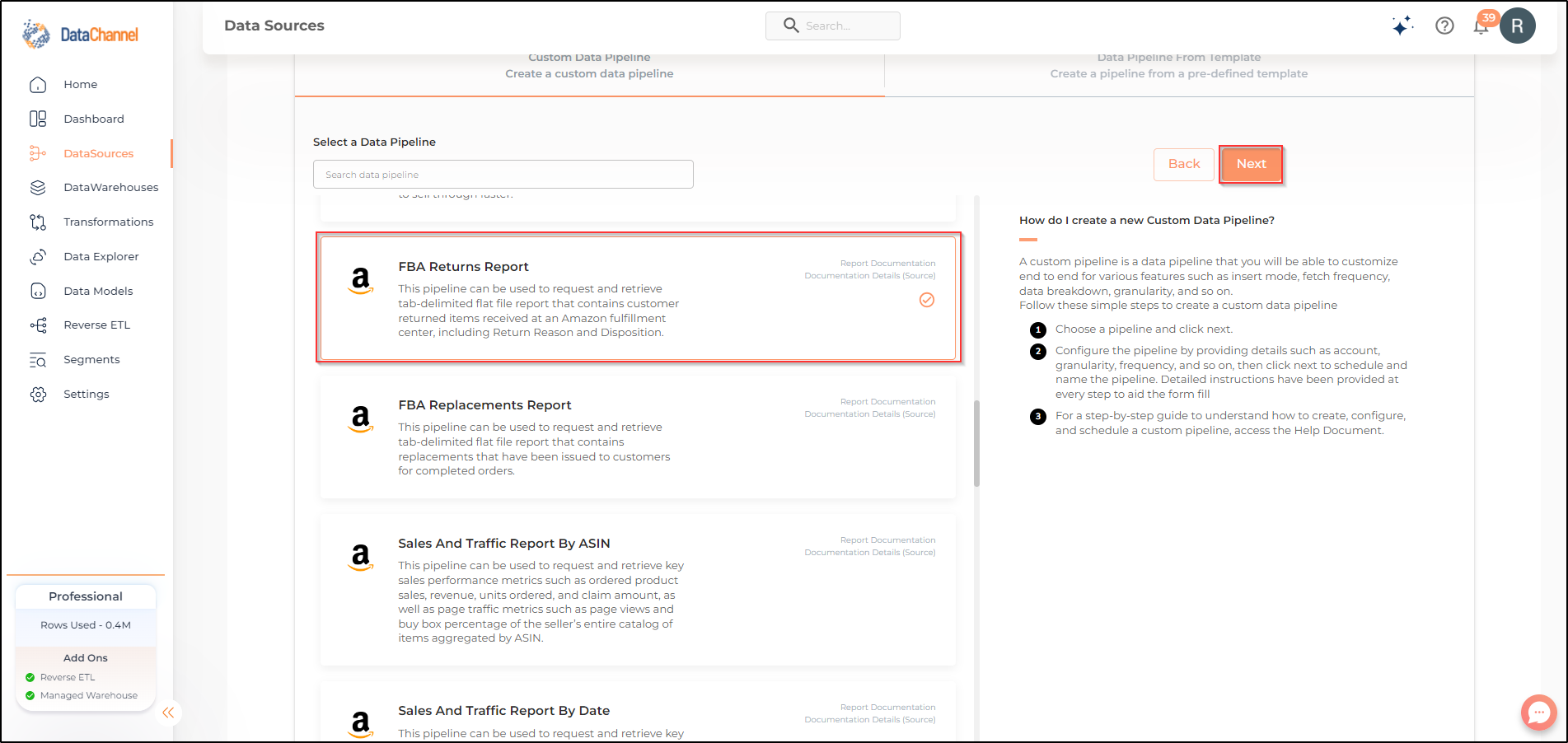Open Documentation Details (Source) for Sales Traffic By ASIN

click(x=870, y=553)
